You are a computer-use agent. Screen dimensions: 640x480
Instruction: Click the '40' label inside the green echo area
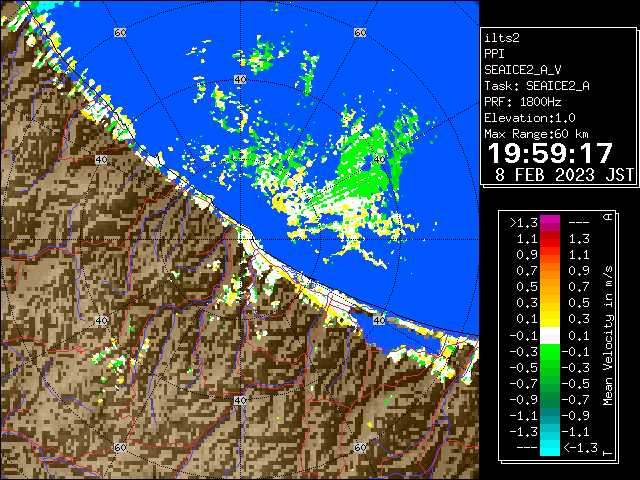pos(380,159)
